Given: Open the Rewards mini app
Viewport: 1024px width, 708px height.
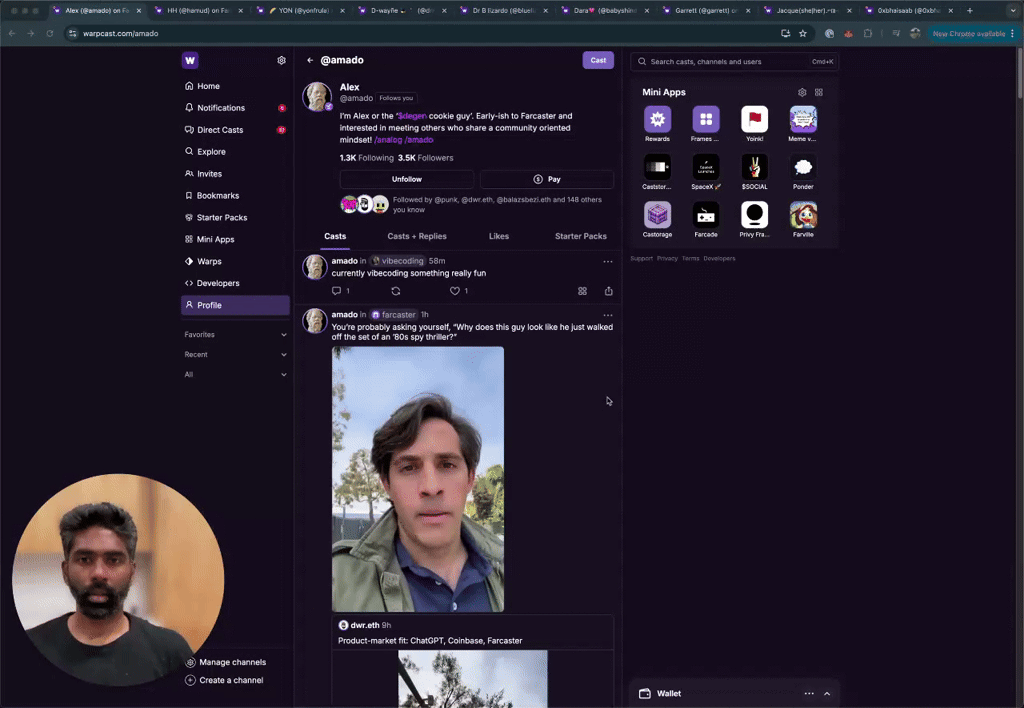Looking at the screenshot, I should pyautogui.click(x=657, y=120).
